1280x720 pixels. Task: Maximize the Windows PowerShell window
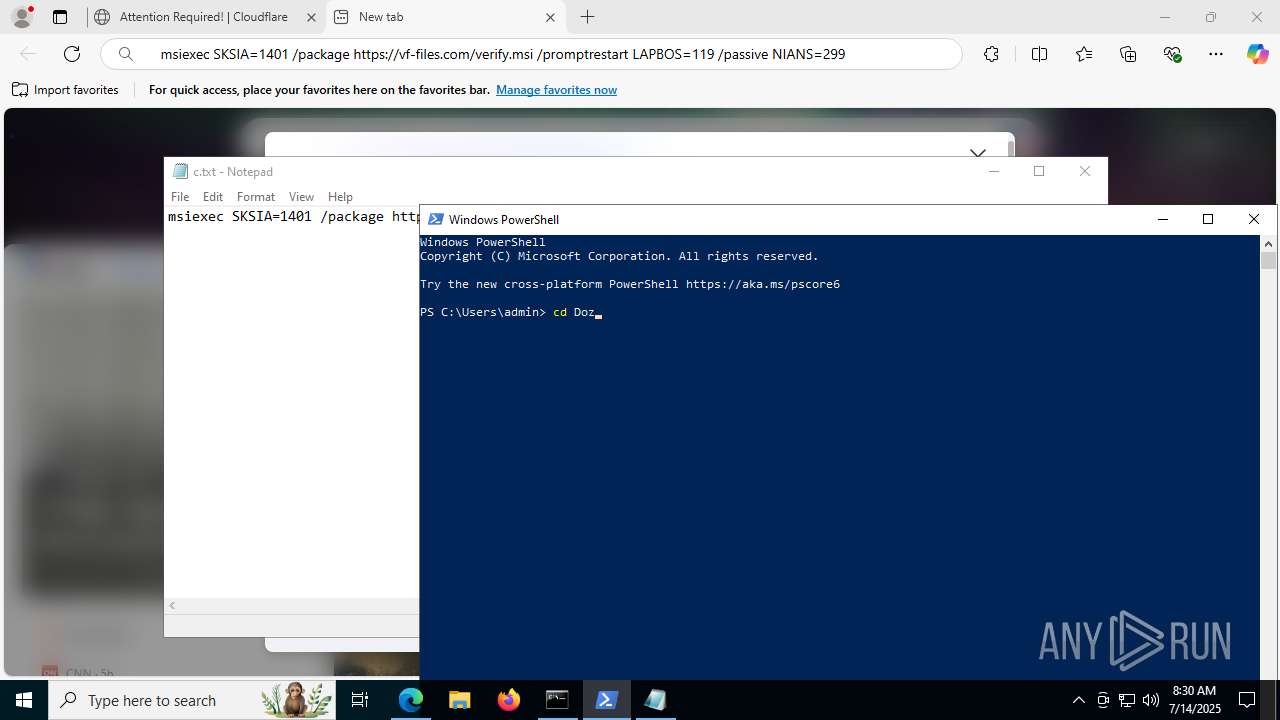(x=1208, y=219)
